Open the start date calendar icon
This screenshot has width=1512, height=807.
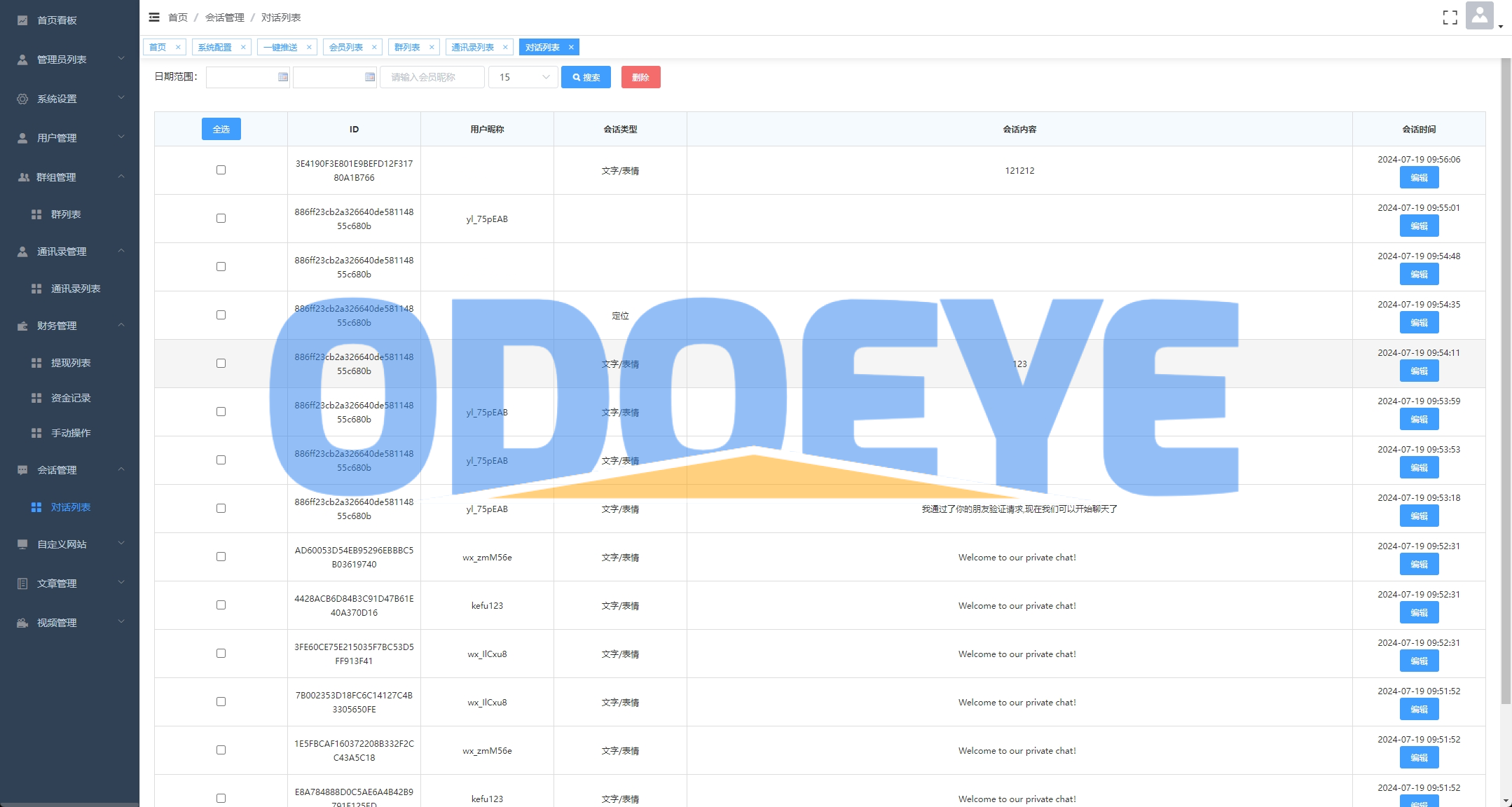[283, 77]
